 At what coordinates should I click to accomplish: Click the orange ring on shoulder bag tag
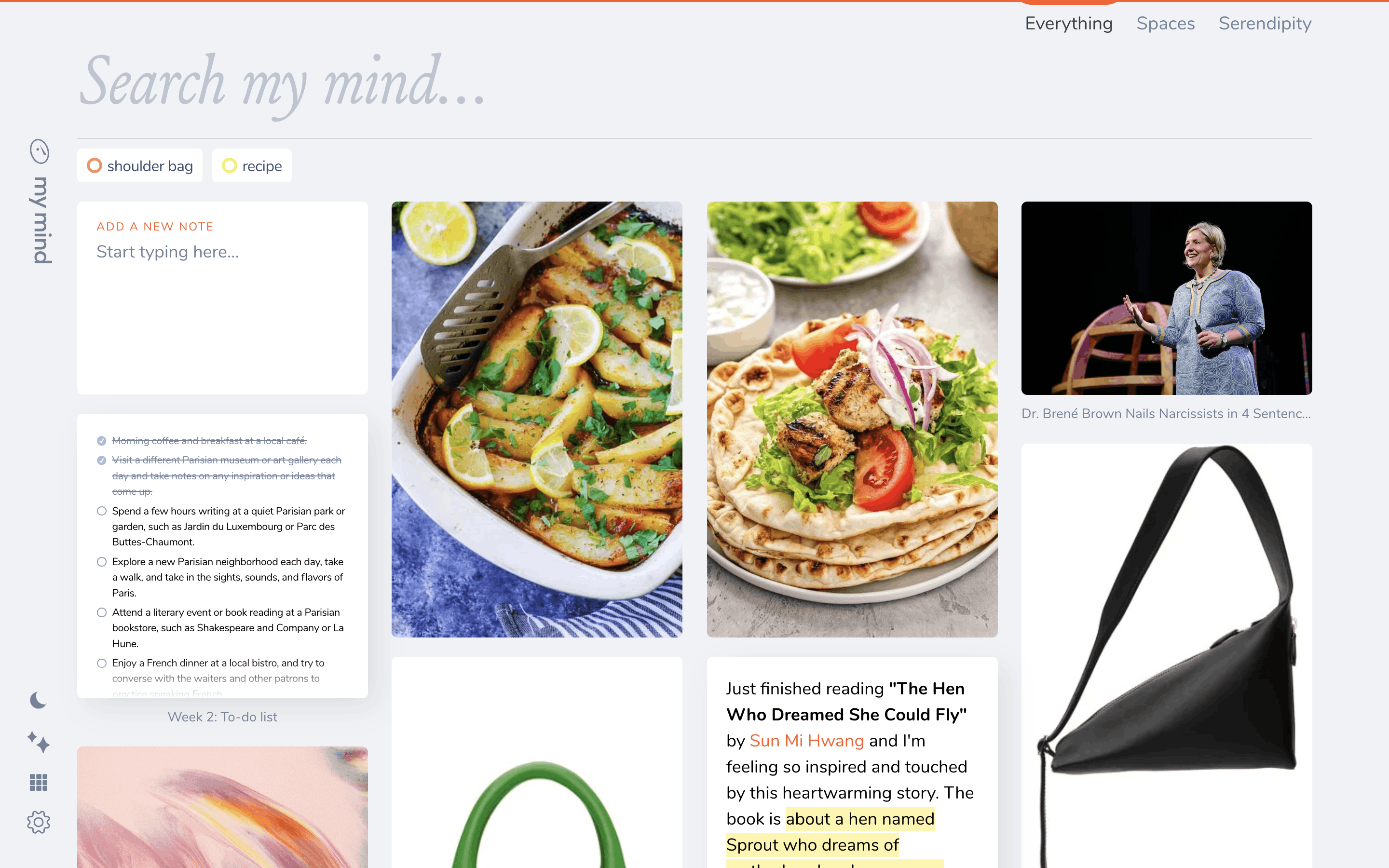(x=94, y=165)
